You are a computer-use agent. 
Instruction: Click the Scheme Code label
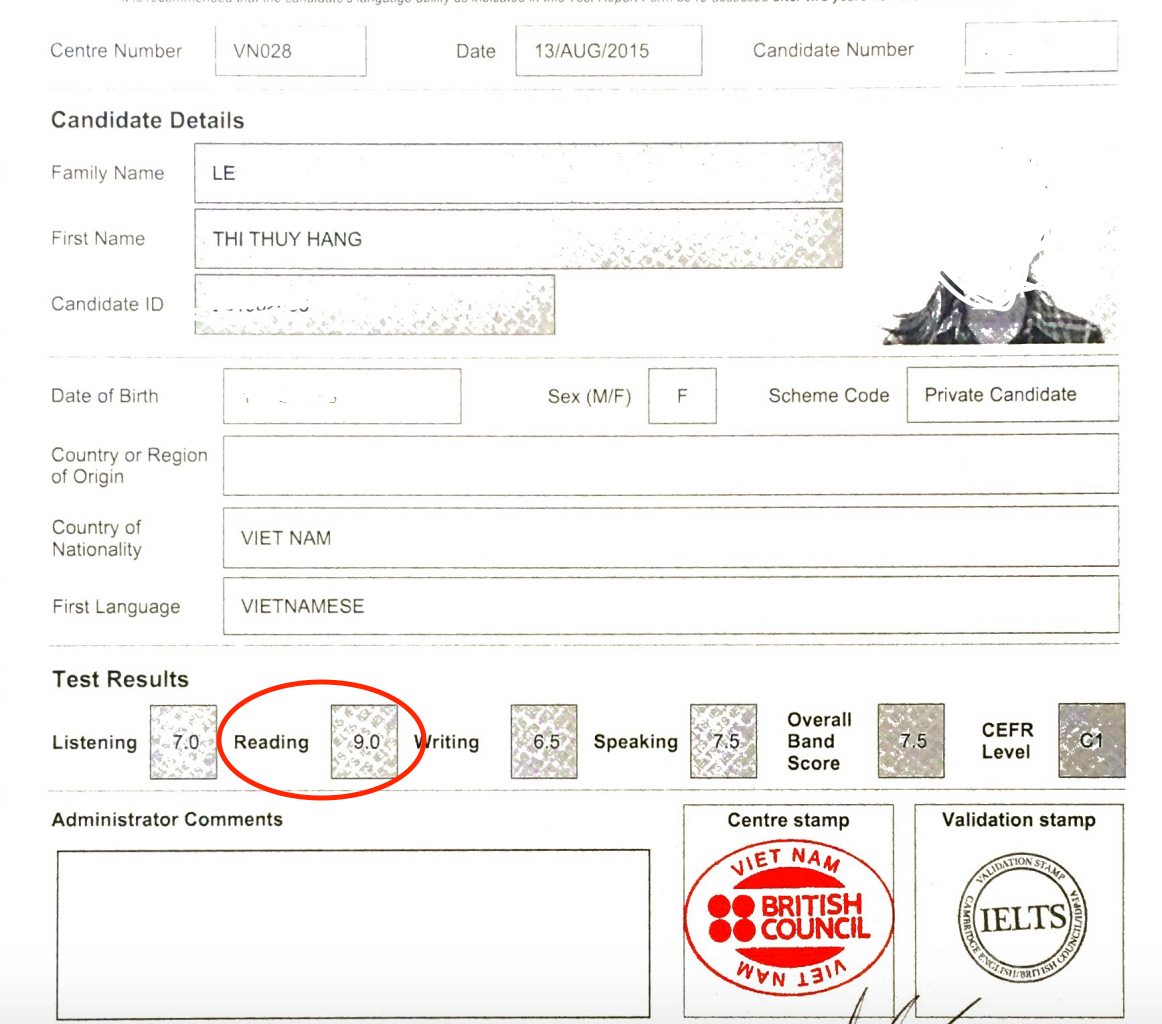tap(829, 396)
